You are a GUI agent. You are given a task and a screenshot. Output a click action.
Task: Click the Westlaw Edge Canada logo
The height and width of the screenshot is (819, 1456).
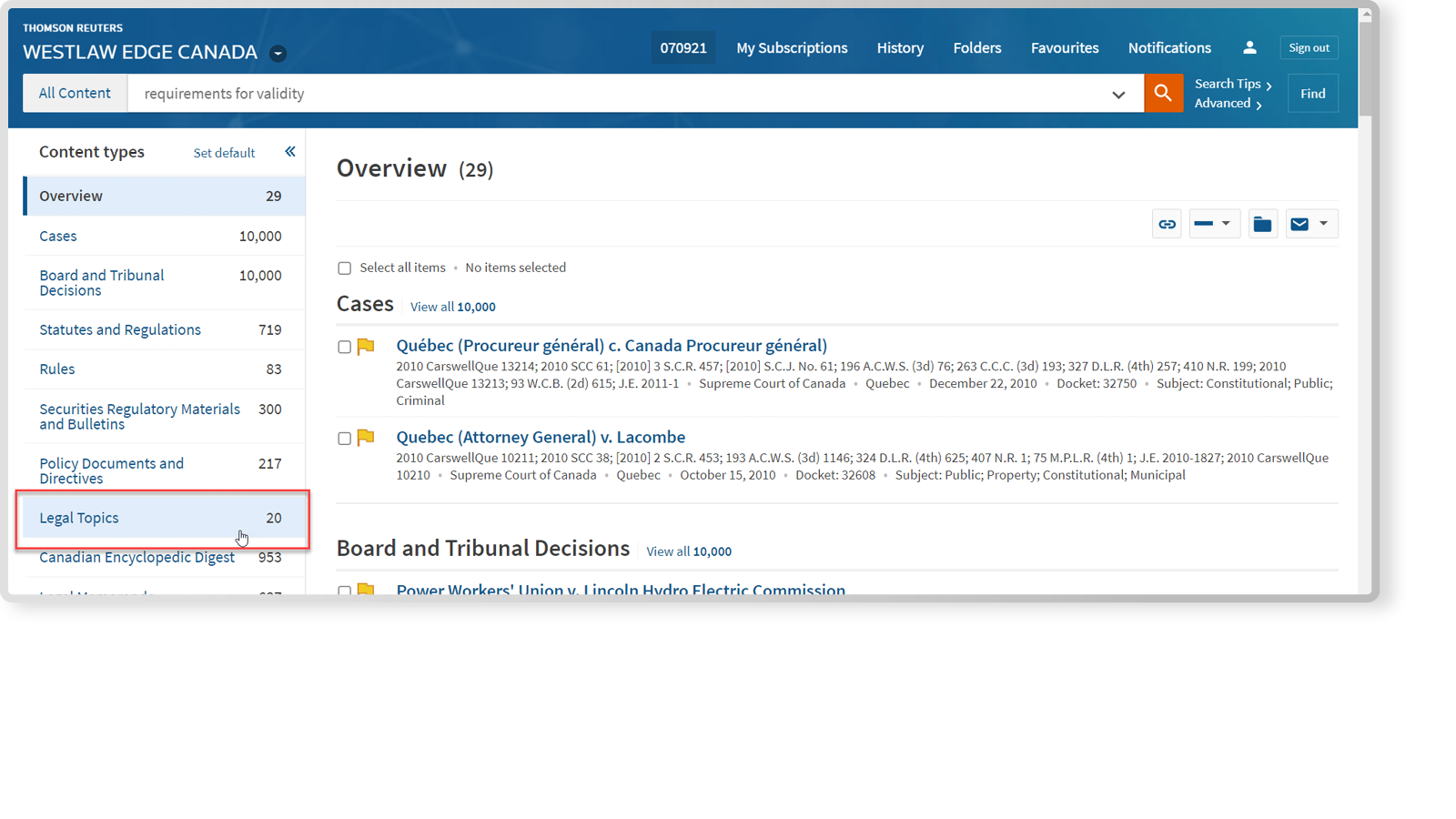pos(140,43)
